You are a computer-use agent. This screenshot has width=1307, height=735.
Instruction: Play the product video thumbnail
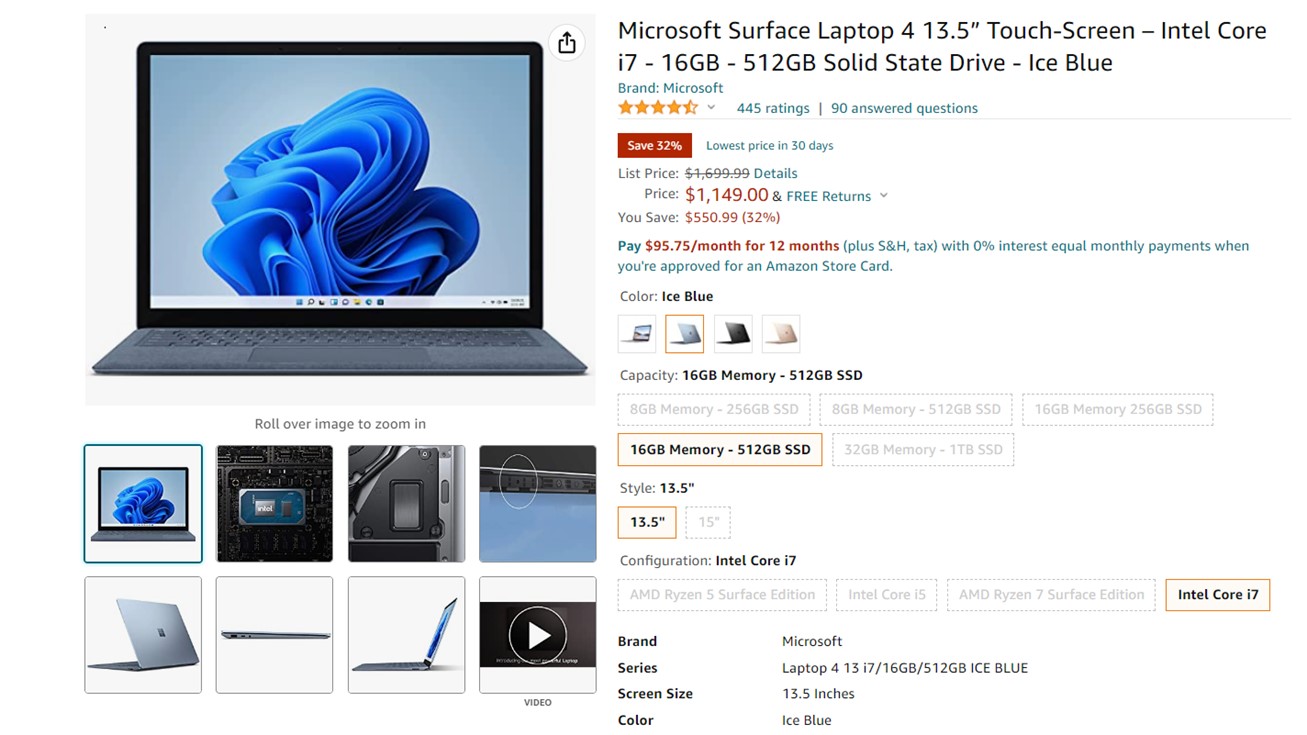(x=538, y=635)
